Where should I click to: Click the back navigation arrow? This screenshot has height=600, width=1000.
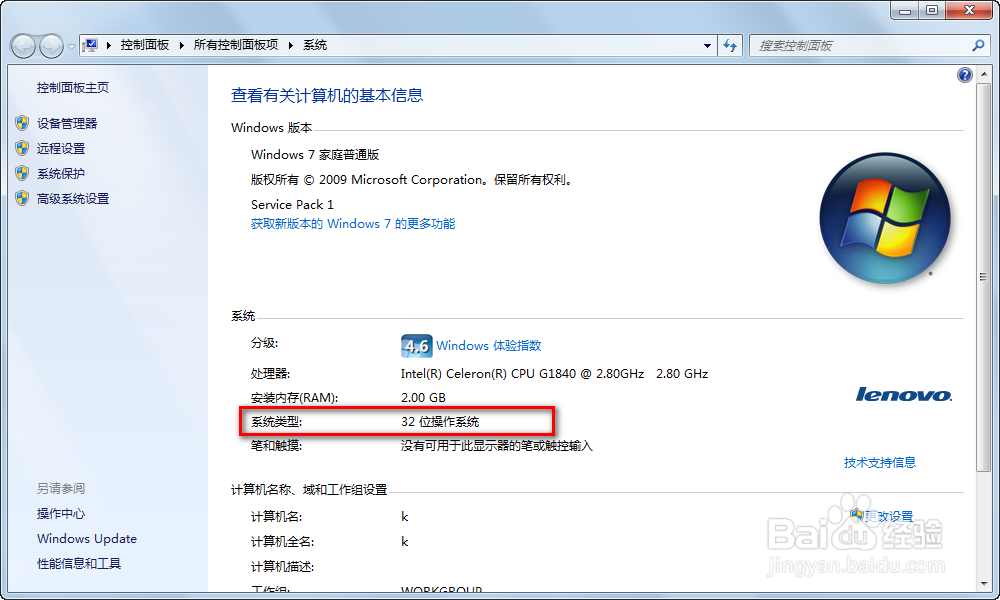point(22,45)
